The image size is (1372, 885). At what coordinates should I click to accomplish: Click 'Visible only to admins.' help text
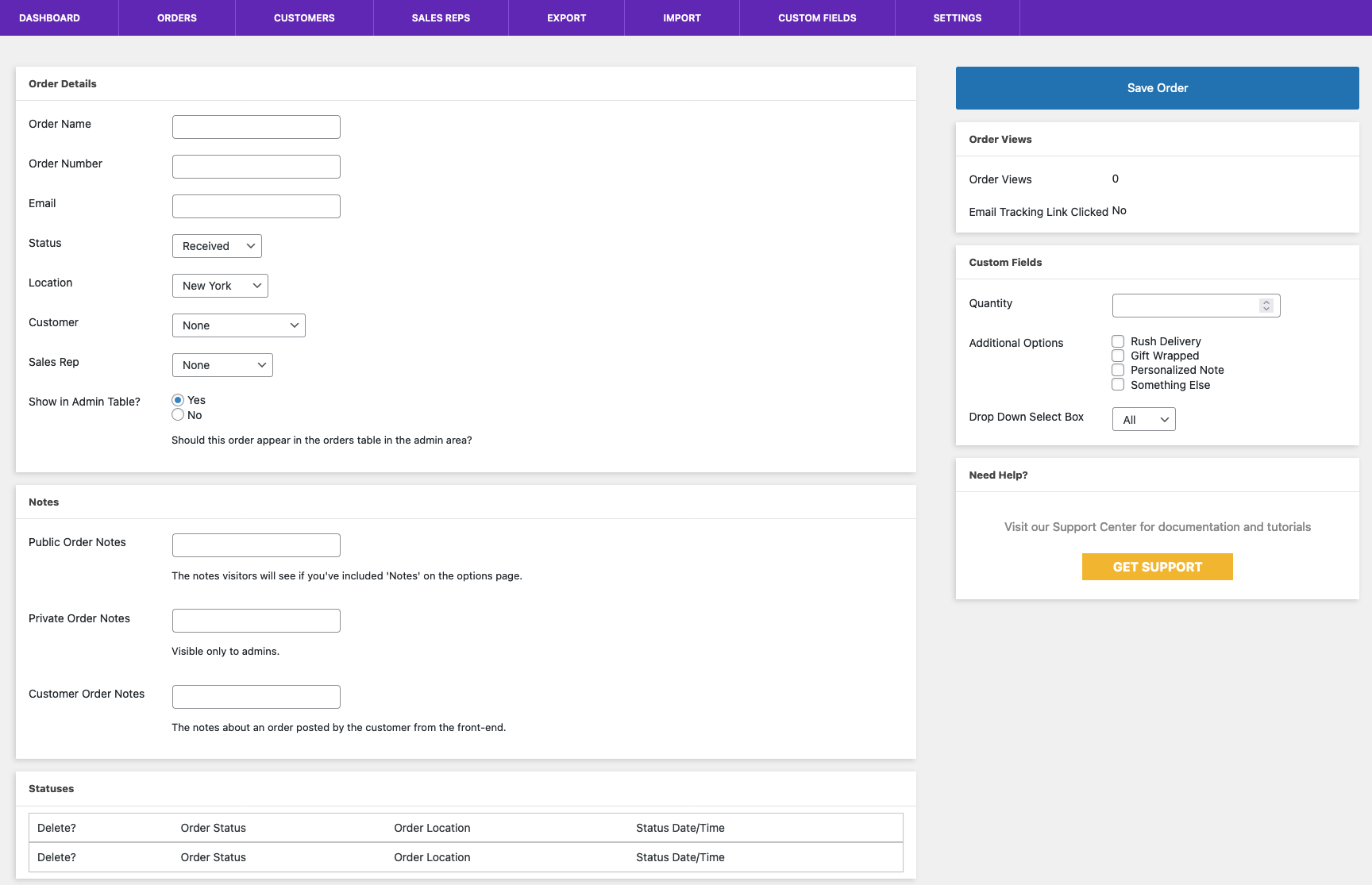(x=225, y=652)
